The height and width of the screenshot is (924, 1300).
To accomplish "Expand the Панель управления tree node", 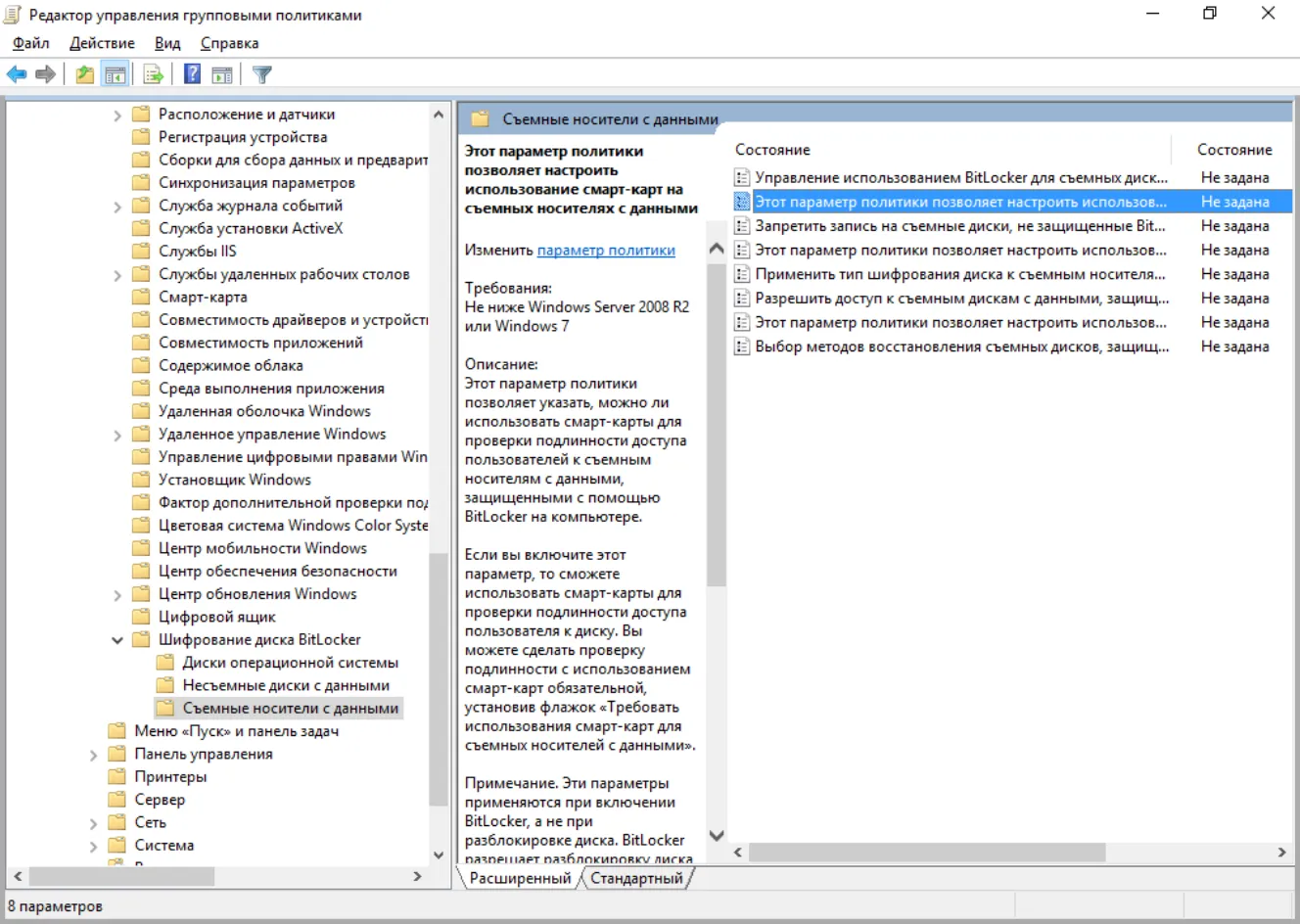I will (94, 755).
